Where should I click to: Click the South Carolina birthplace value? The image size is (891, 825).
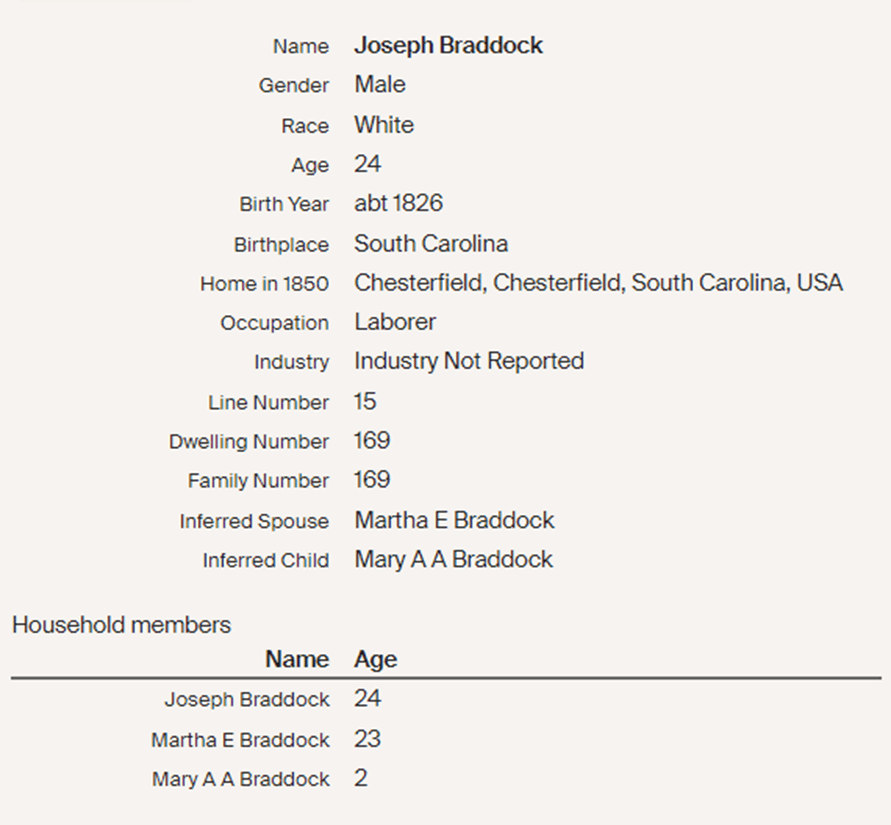pyautogui.click(x=431, y=244)
